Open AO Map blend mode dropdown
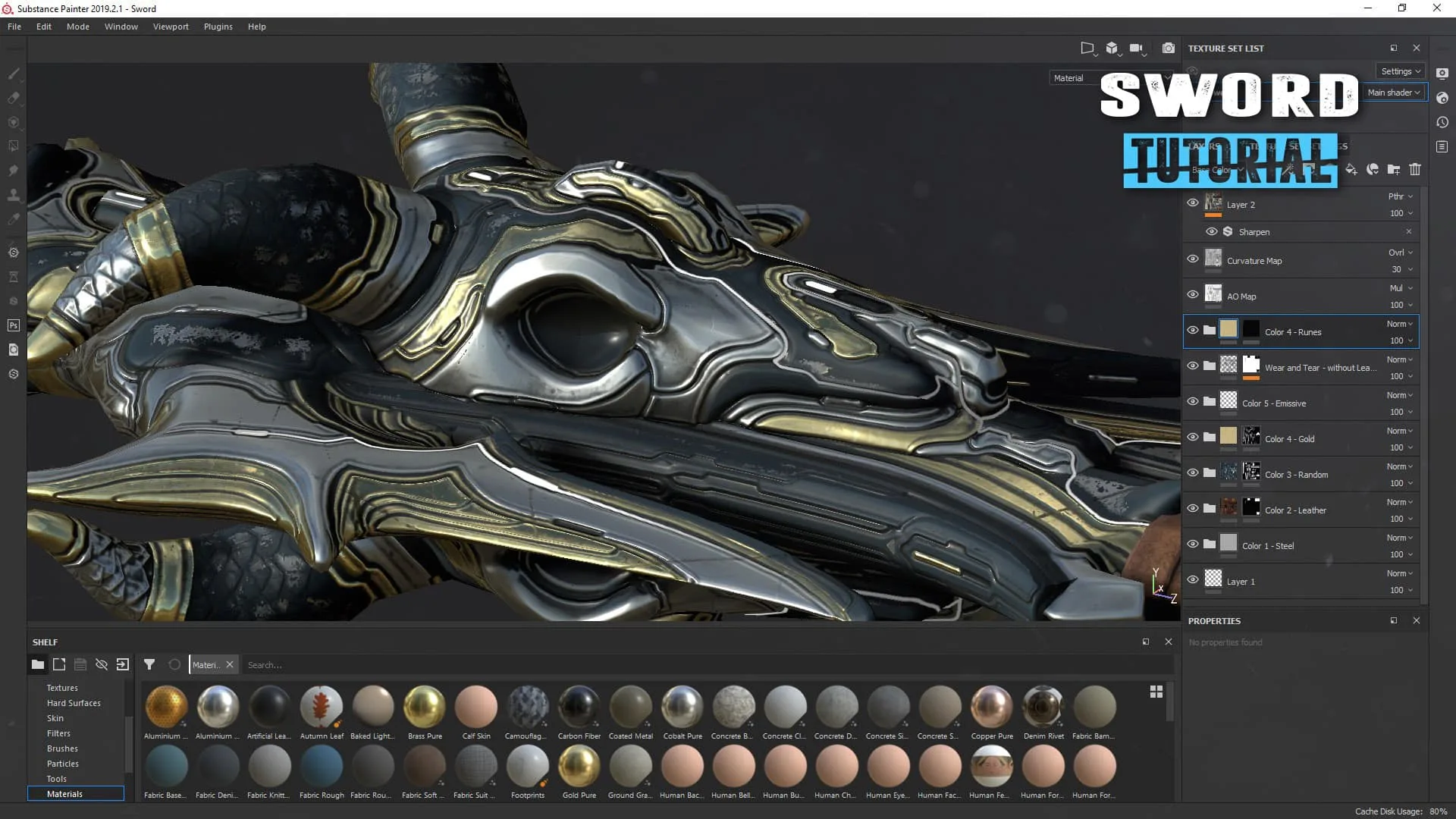 click(1401, 288)
